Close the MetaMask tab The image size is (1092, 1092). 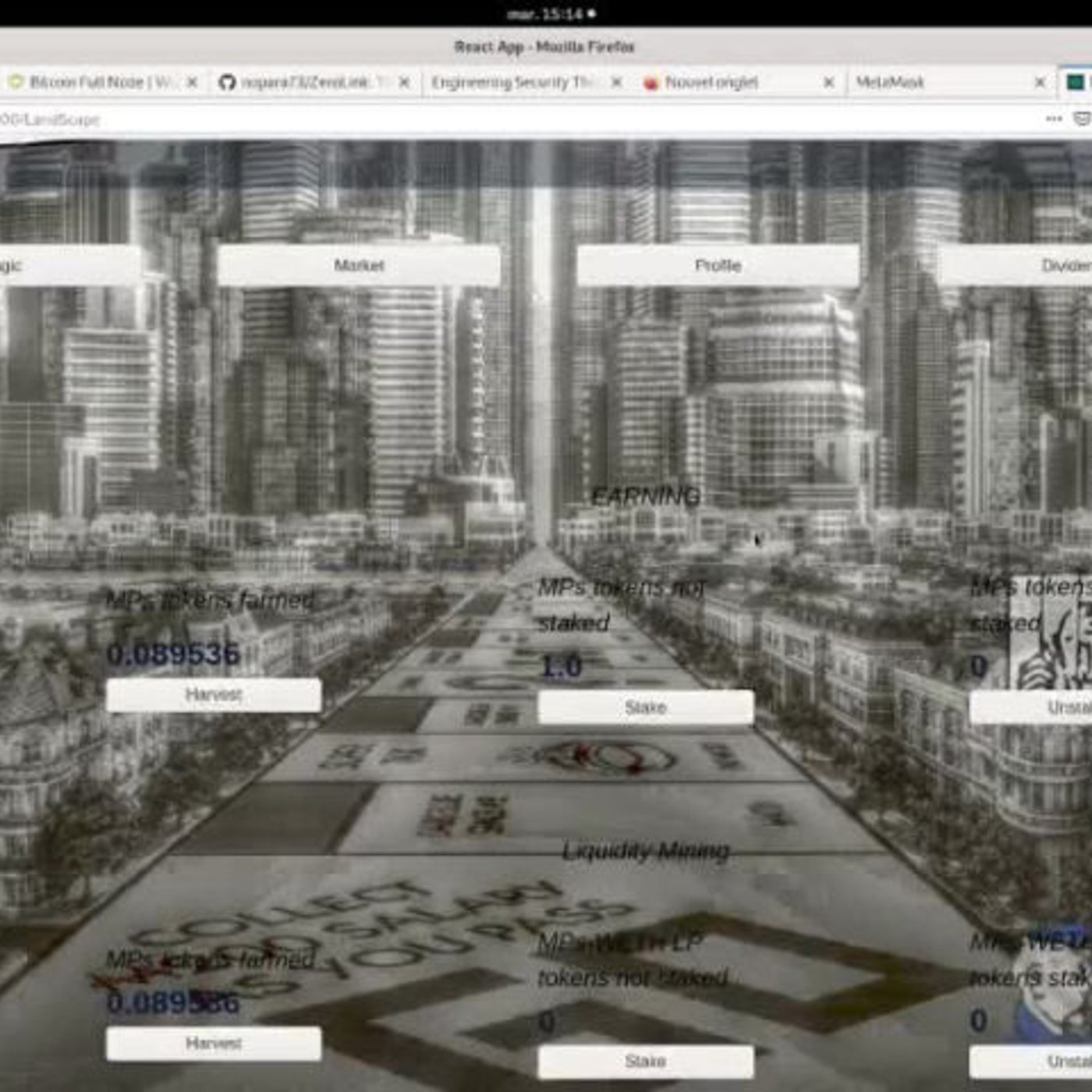click(1039, 82)
